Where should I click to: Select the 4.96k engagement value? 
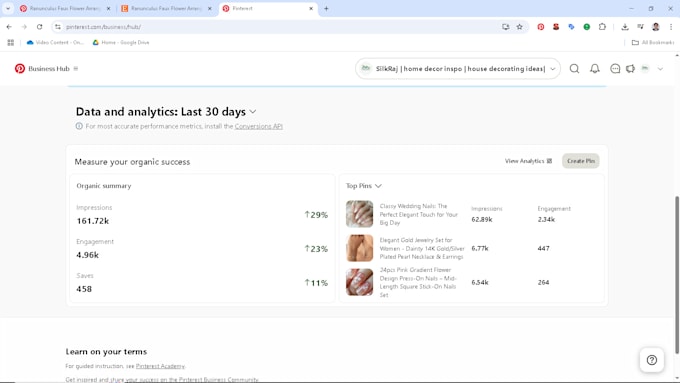[87, 255]
